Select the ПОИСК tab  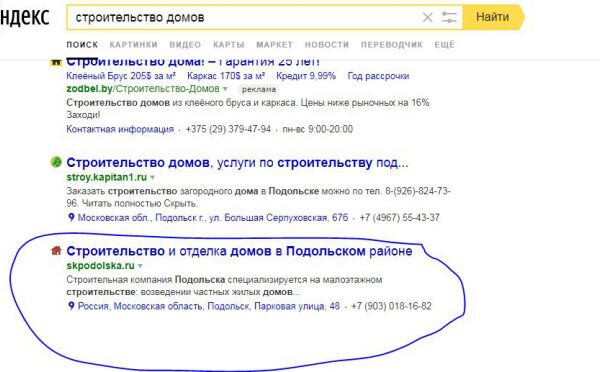[82, 45]
